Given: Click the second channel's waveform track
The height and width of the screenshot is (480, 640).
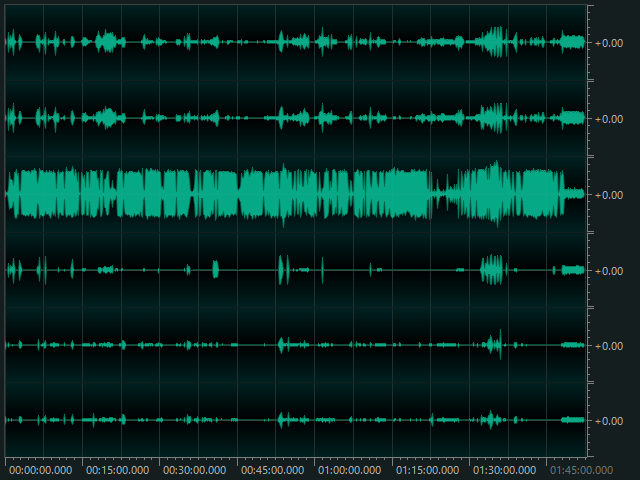Looking at the screenshot, I should pyautogui.click(x=296, y=118).
